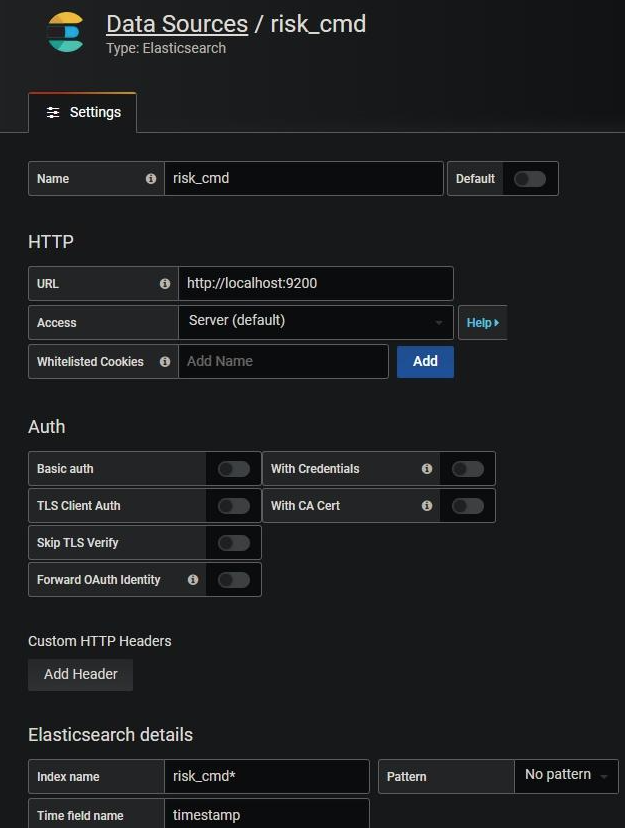Click the Whitelisted Cookies info icon

(165, 362)
